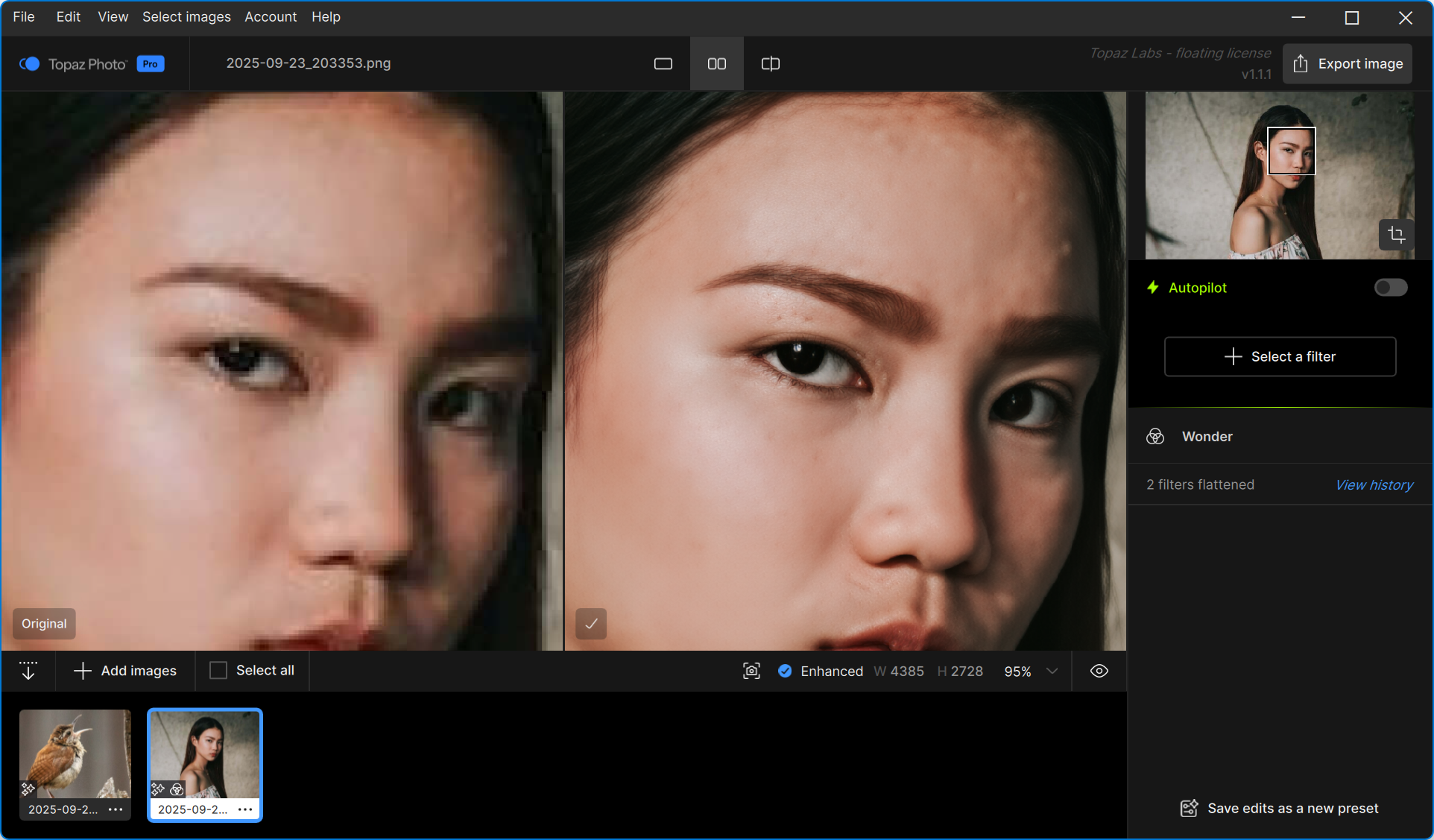
Task: Open the Account menu
Action: [x=270, y=16]
